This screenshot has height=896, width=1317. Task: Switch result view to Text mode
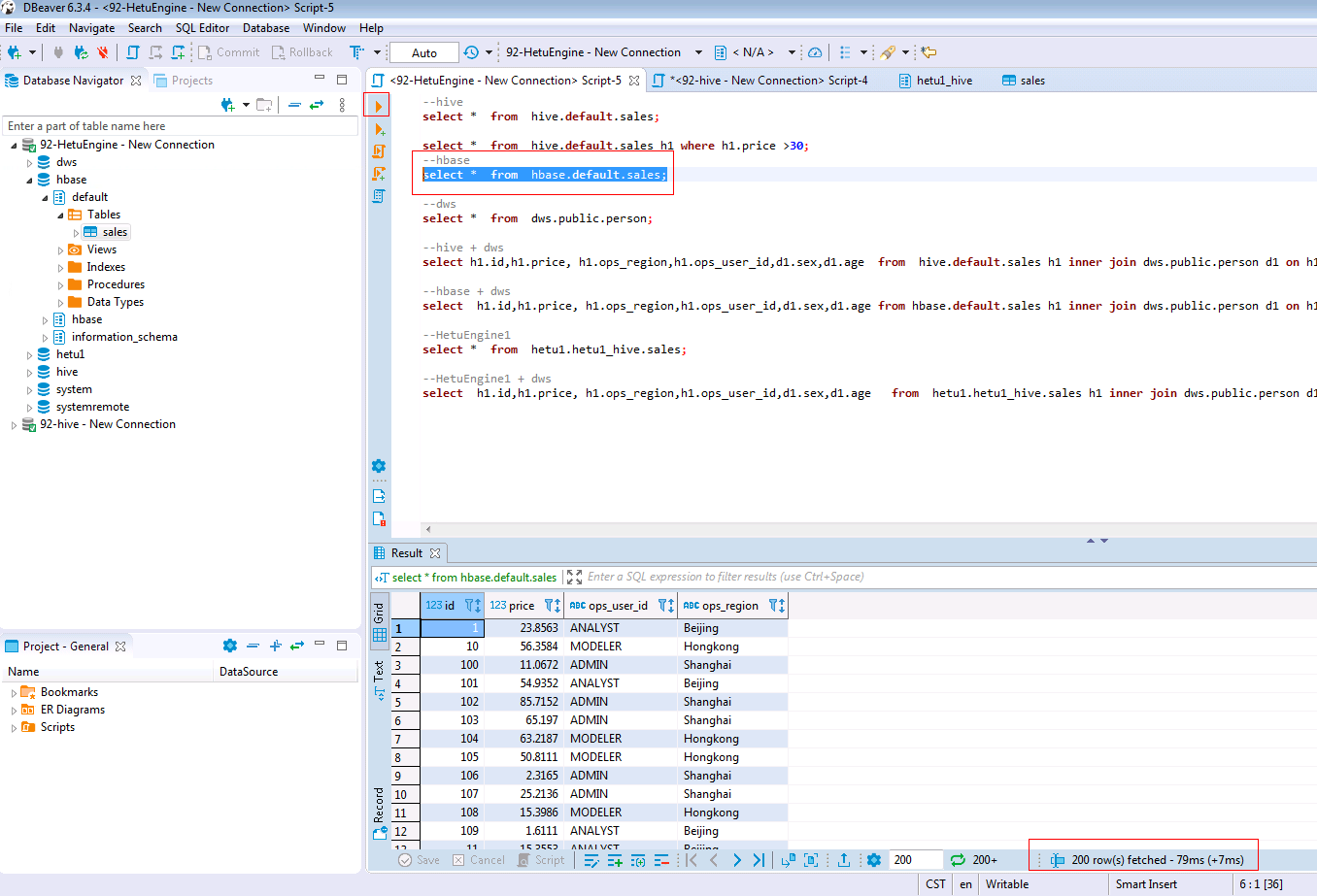point(379,680)
